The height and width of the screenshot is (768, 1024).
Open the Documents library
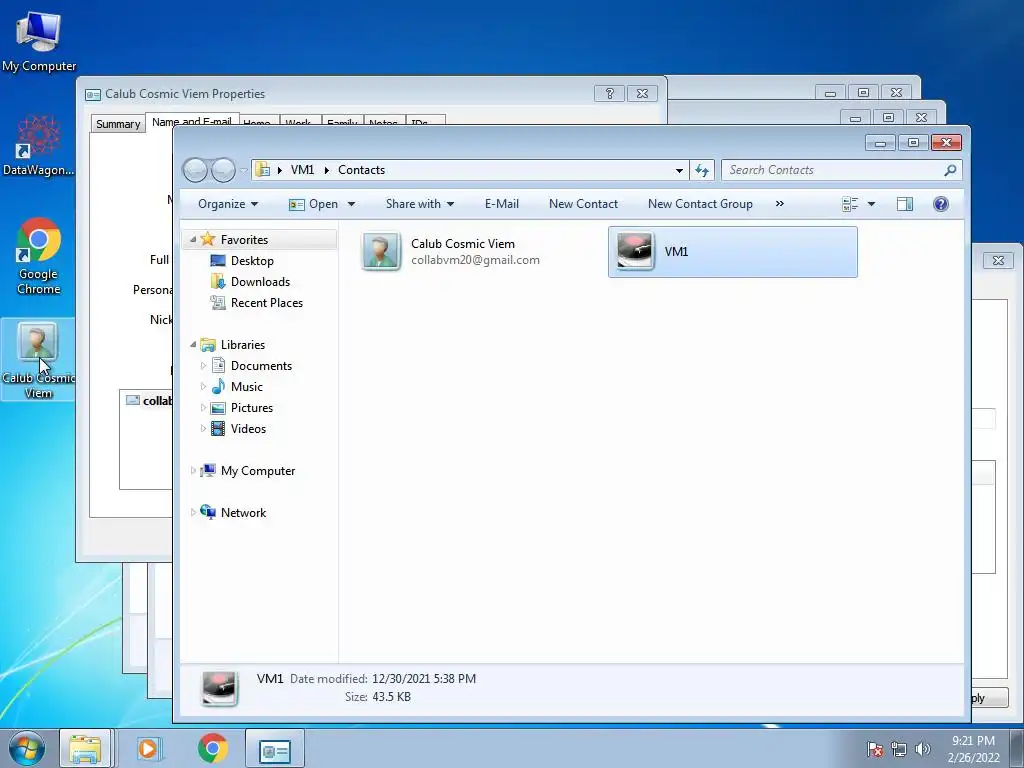pos(261,366)
